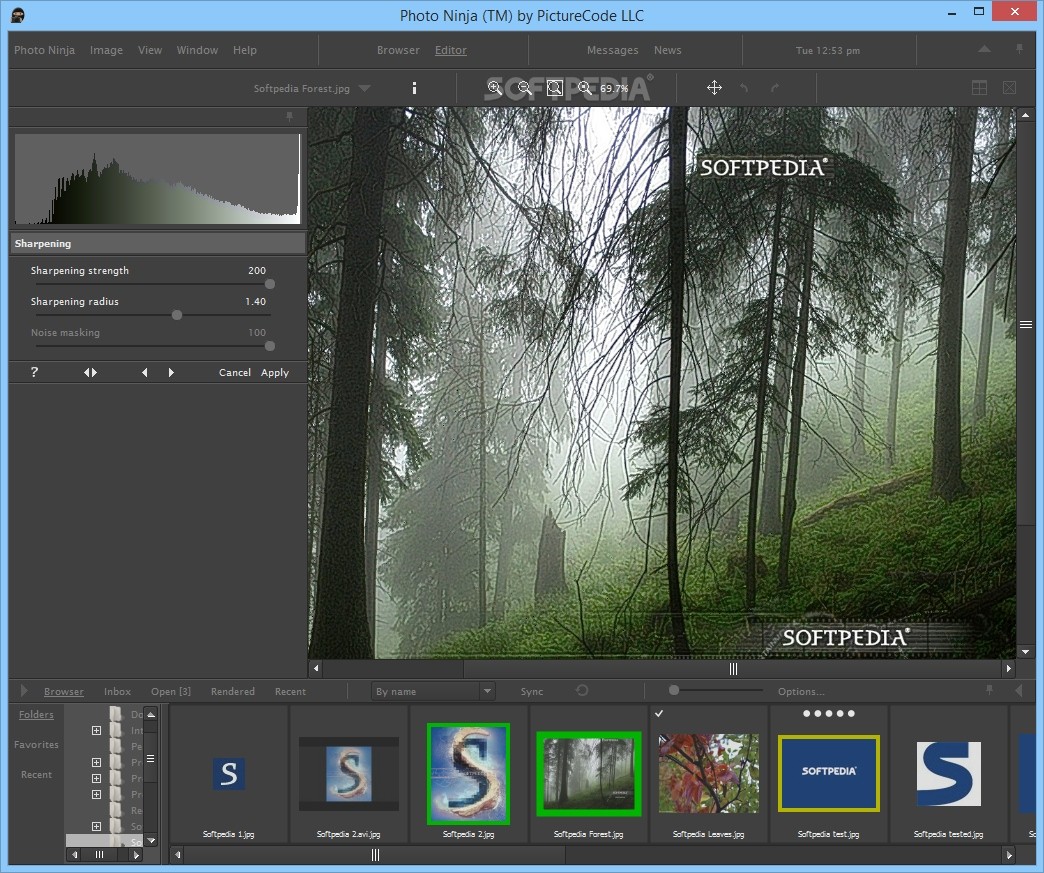The image size is (1044, 873).
Task: Click the Apply button
Action: coord(275,372)
